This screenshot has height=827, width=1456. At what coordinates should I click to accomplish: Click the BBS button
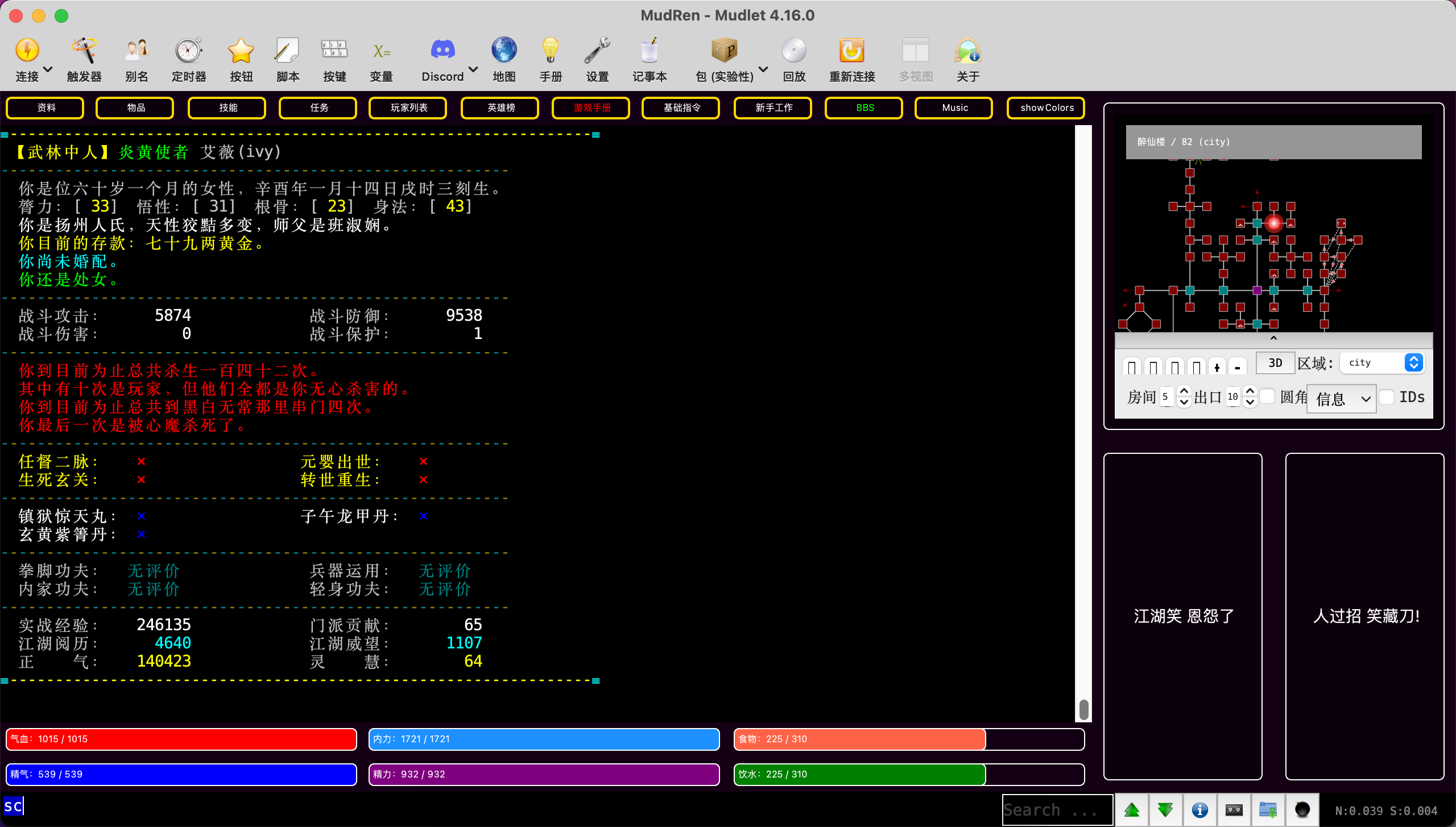tap(864, 107)
